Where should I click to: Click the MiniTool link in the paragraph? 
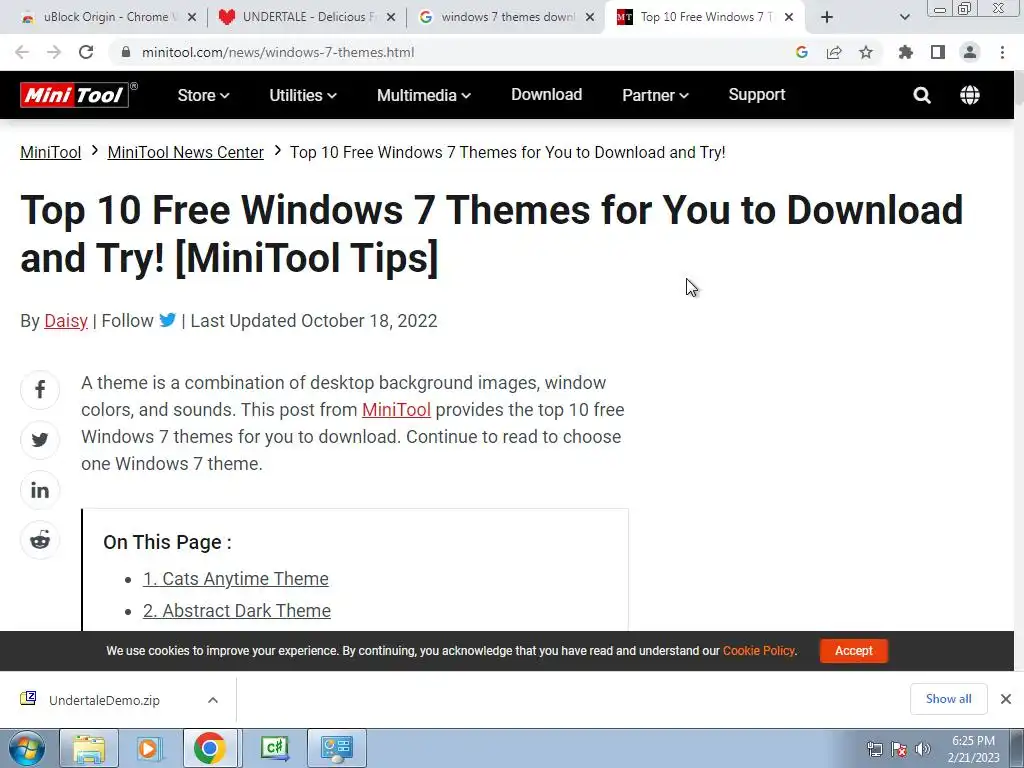tap(396, 409)
